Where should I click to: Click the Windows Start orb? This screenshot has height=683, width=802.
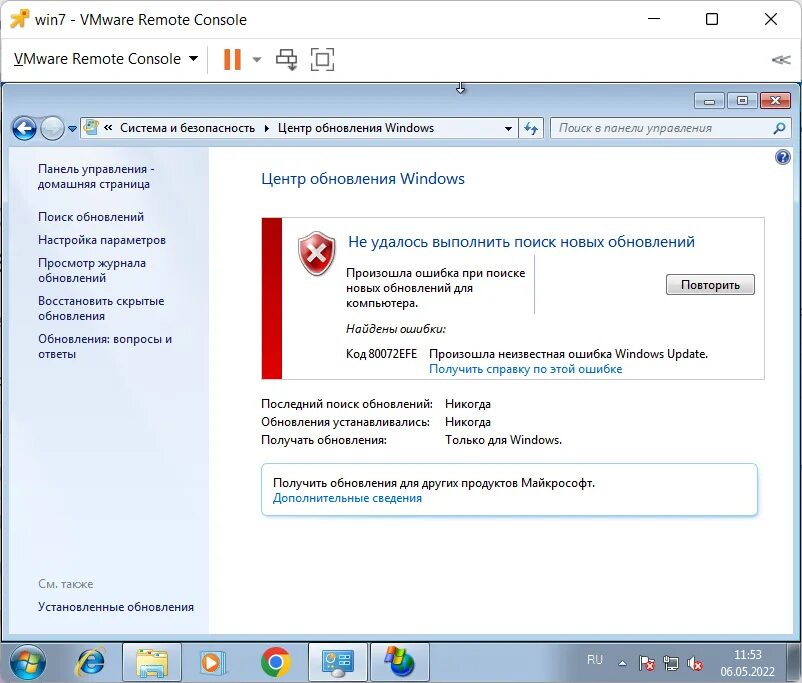(28, 663)
